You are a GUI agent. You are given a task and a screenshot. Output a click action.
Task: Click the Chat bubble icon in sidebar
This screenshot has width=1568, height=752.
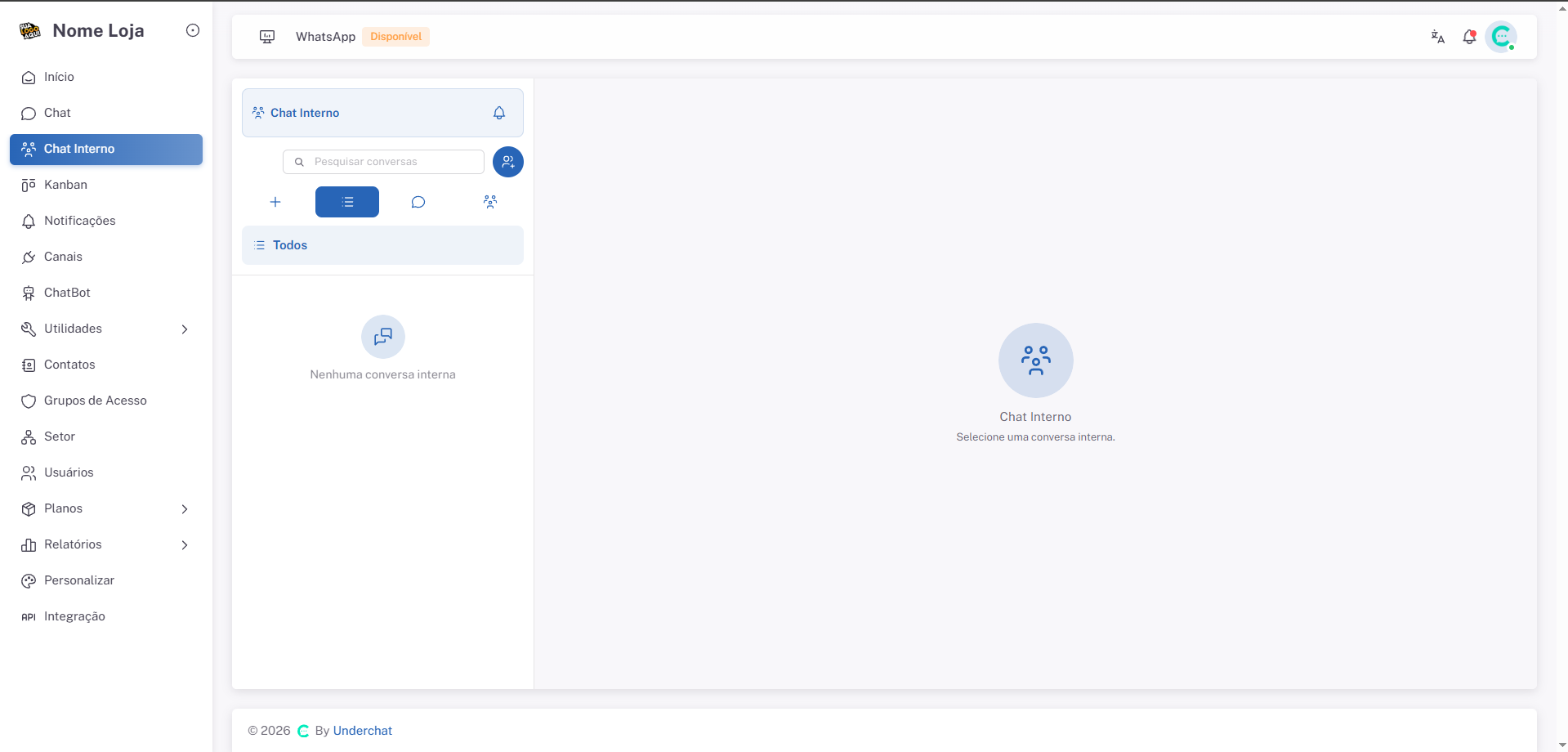click(29, 114)
